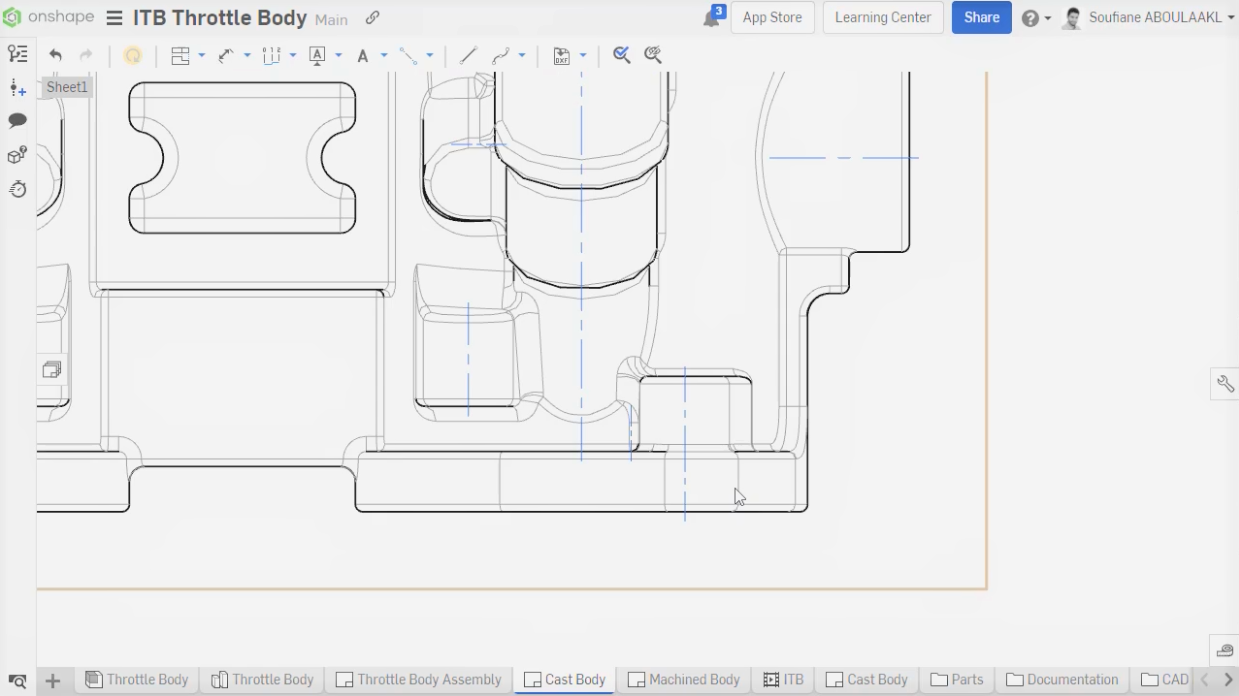Viewport: 1239px width, 696px height.
Task: Undo the last drawing action
Action: click(55, 56)
